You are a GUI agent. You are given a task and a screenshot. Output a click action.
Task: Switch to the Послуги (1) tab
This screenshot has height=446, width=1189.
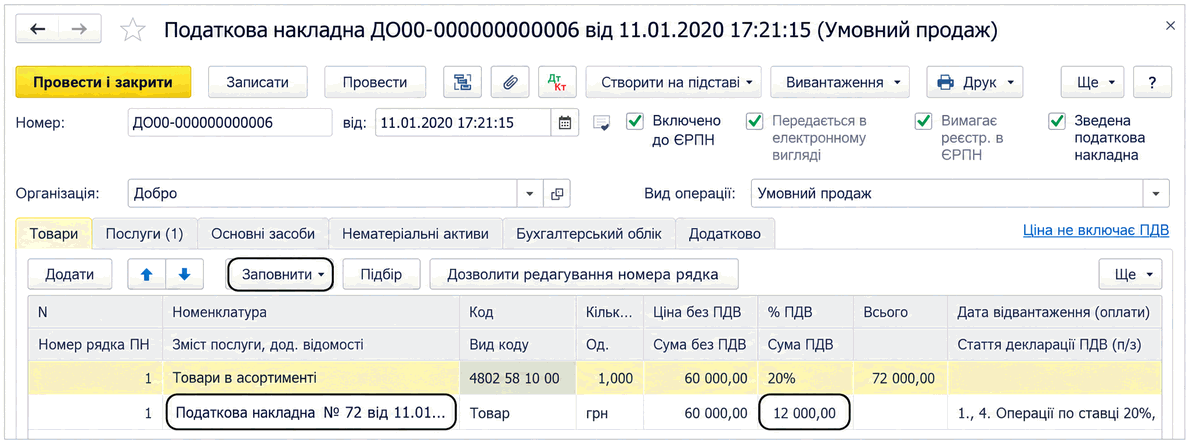(x=145, y=234)
